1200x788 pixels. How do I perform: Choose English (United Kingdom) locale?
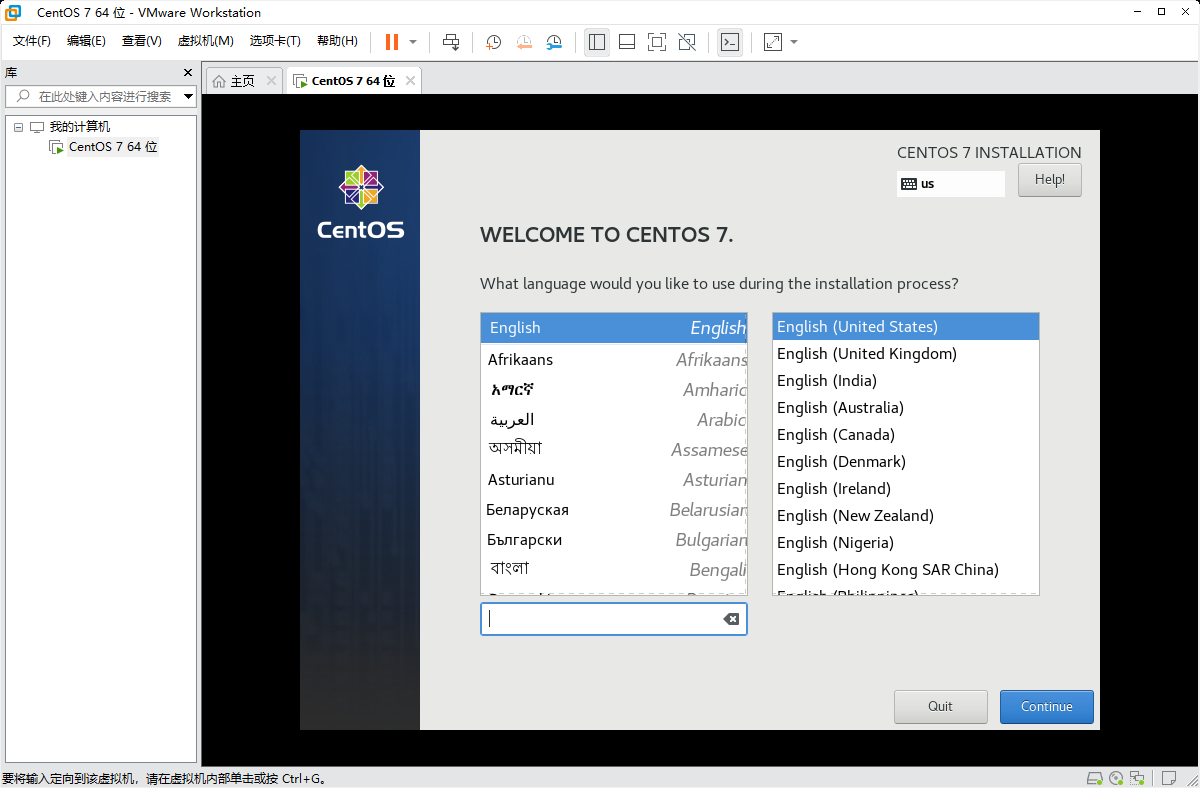(x=906, y=354)
